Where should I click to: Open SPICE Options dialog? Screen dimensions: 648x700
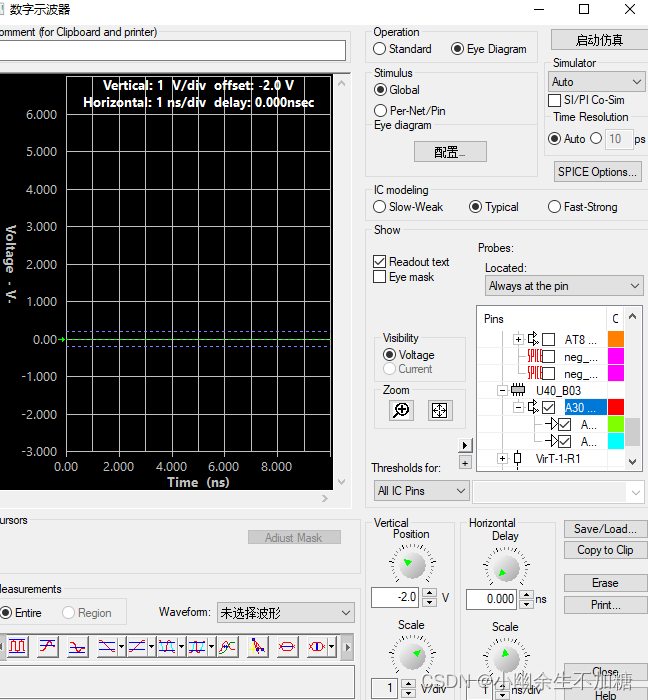click(598, 172)
